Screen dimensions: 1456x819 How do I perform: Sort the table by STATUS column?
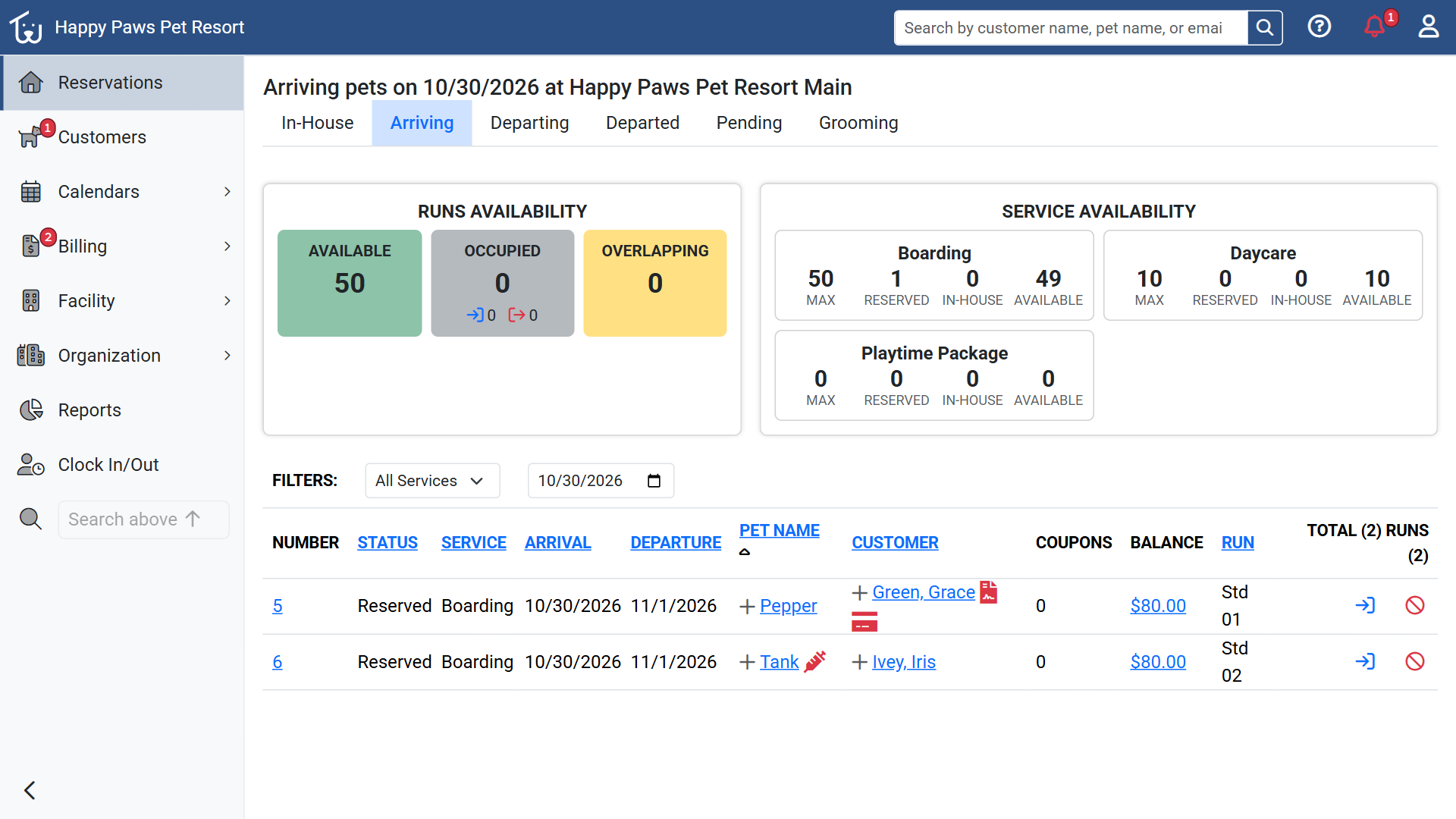coord(388,543)
